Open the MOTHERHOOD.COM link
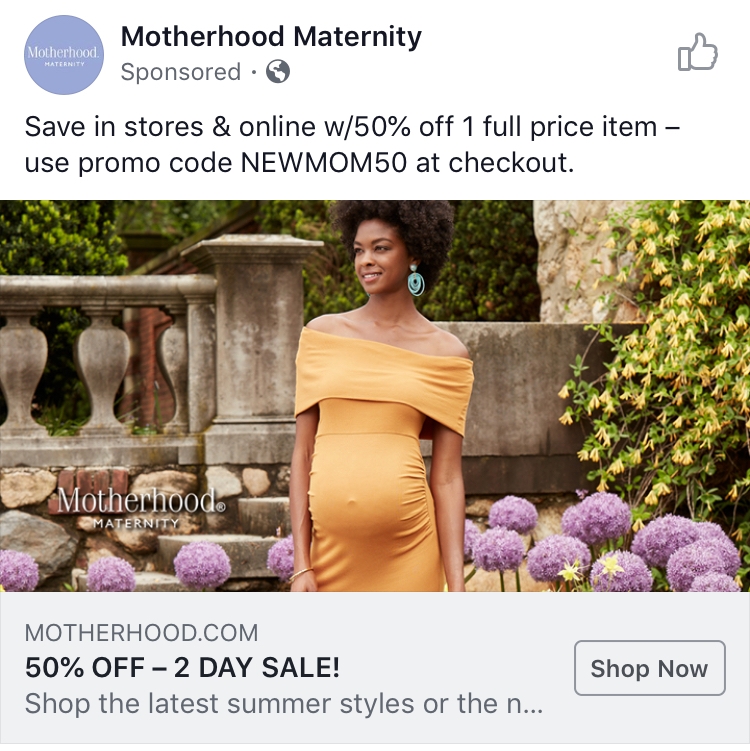Screen dimensions: 750x751 click(141, 633)
